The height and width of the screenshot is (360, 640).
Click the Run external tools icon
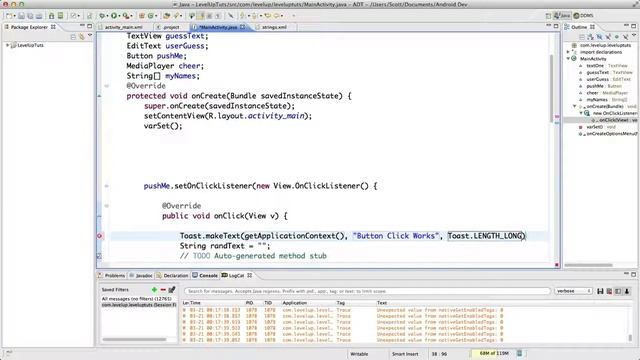[x=126, y=16]
